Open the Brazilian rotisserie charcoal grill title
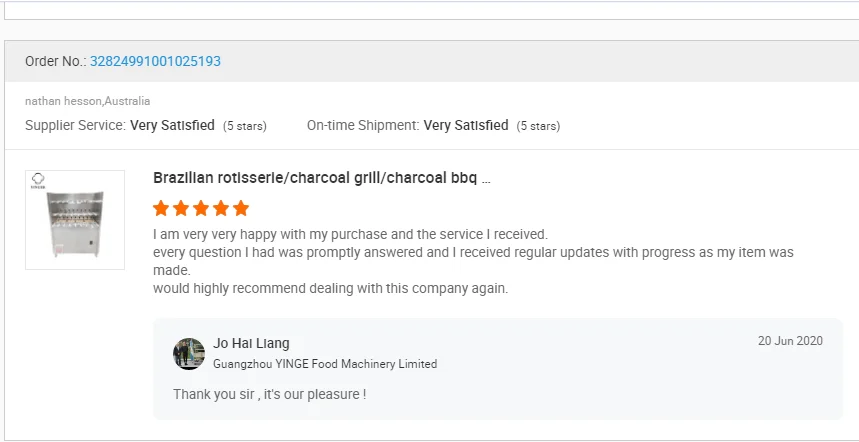859x442 pixels. point(321,178)
